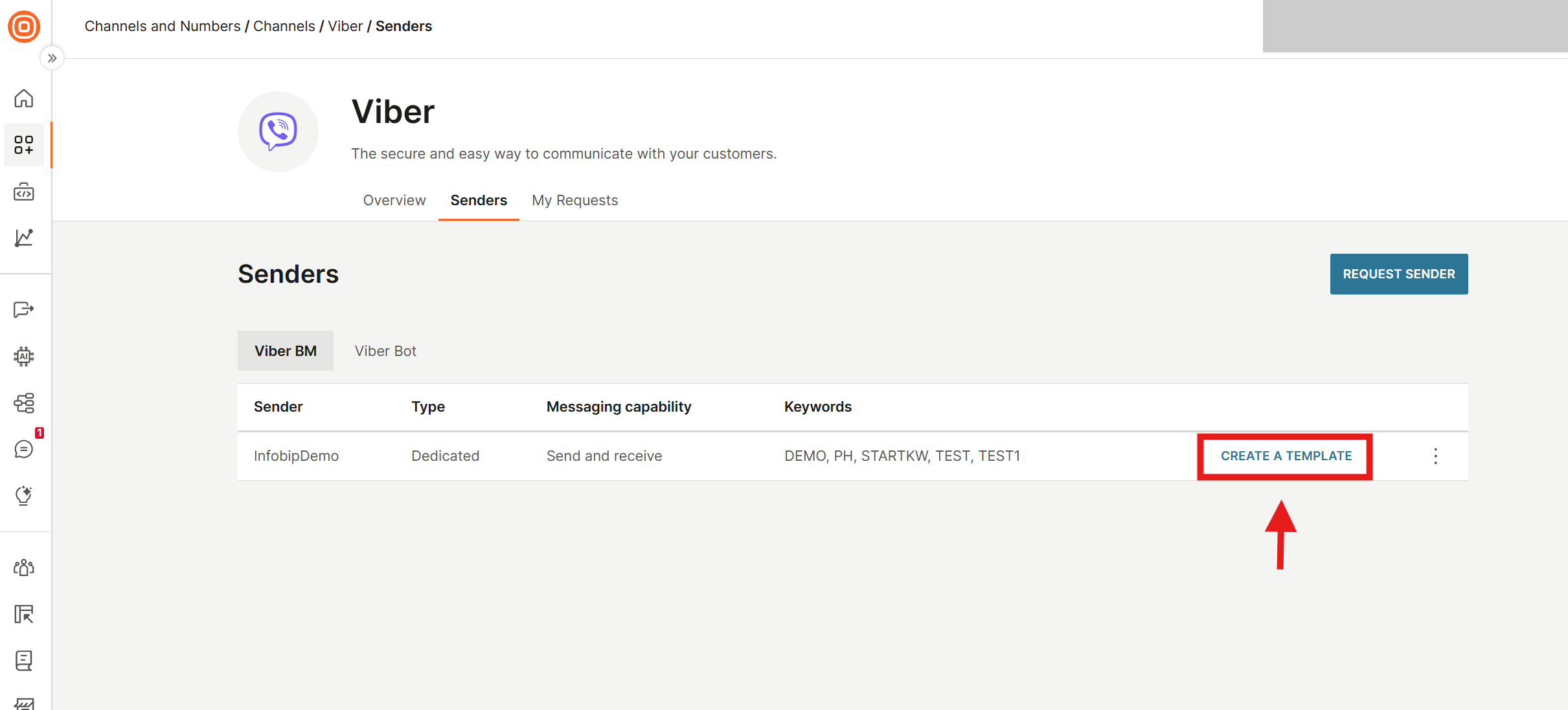The image size is (1568, 710).
Task: Click the Type column header
Action: click(428, 406)
